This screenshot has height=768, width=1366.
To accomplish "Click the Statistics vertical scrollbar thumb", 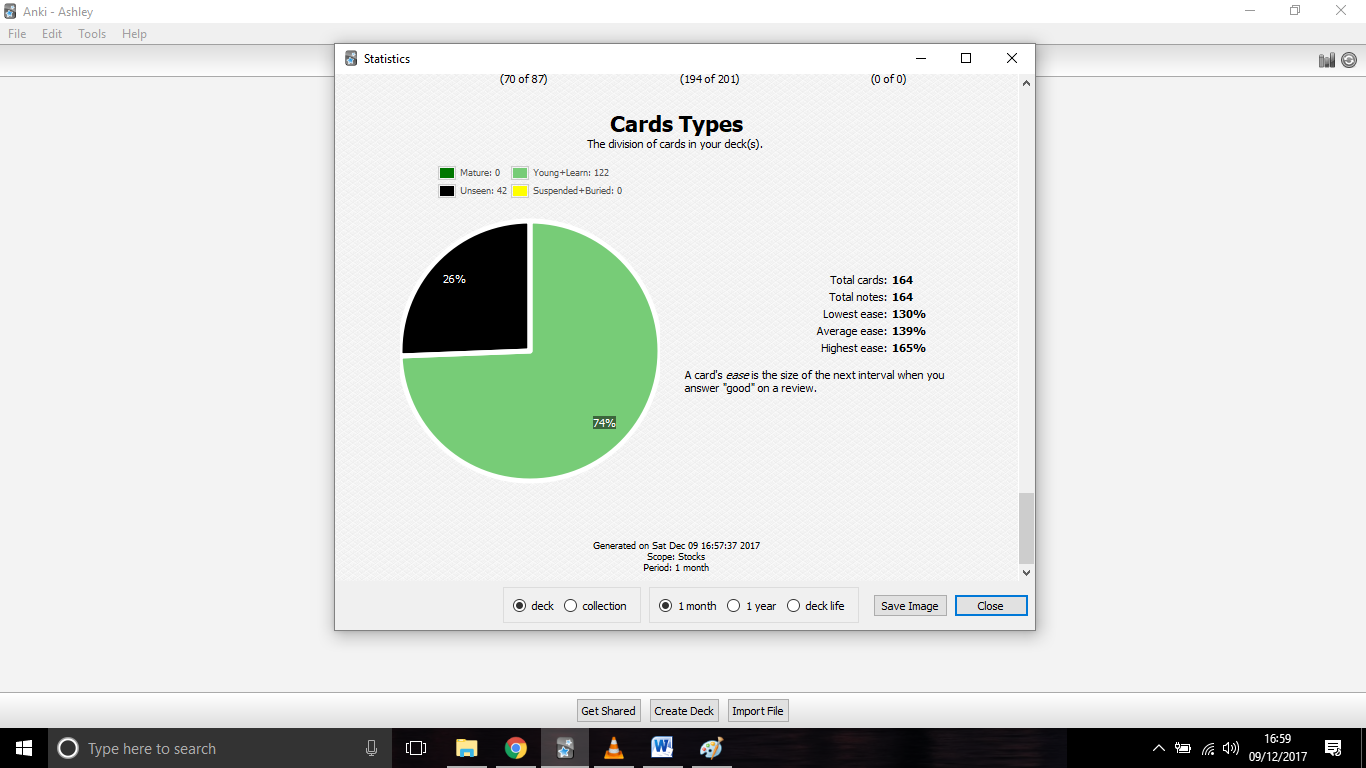I will [1026, 528].
